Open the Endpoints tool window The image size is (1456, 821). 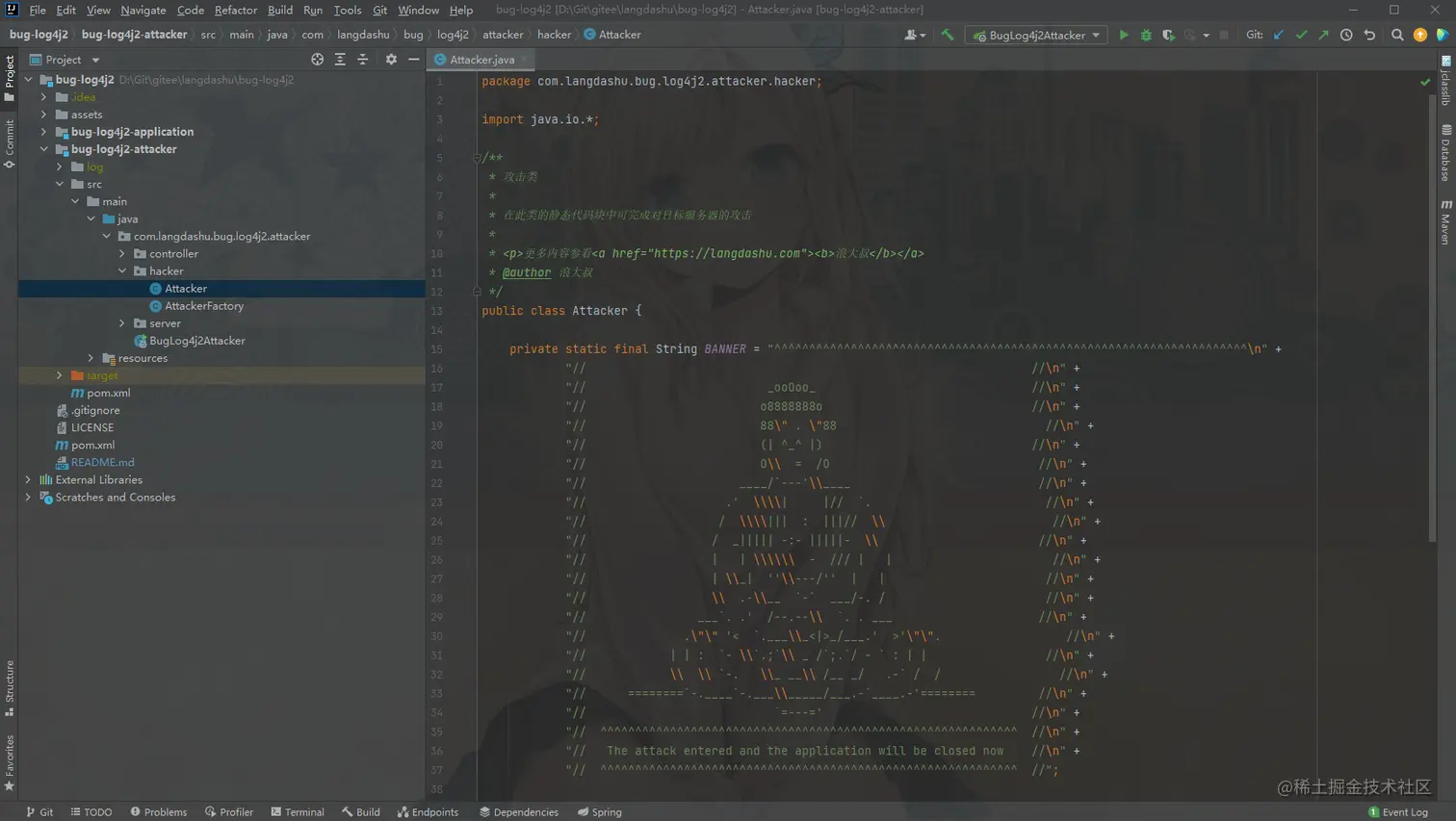(x=429, y=812)
